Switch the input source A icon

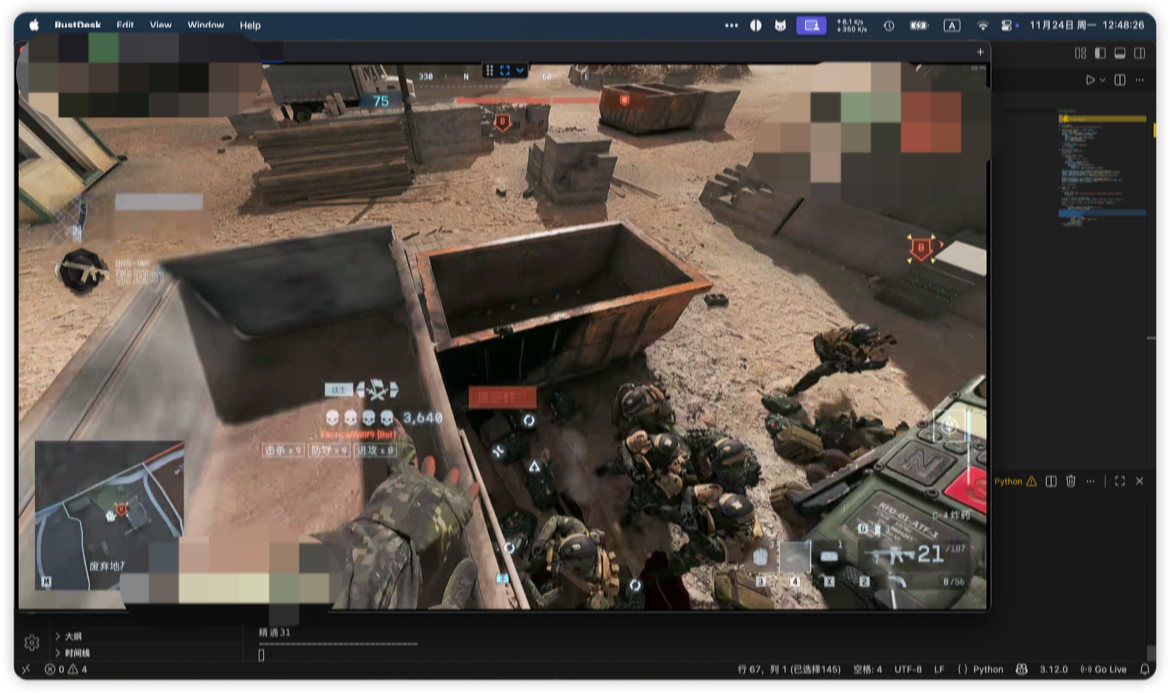click(951, 25)
